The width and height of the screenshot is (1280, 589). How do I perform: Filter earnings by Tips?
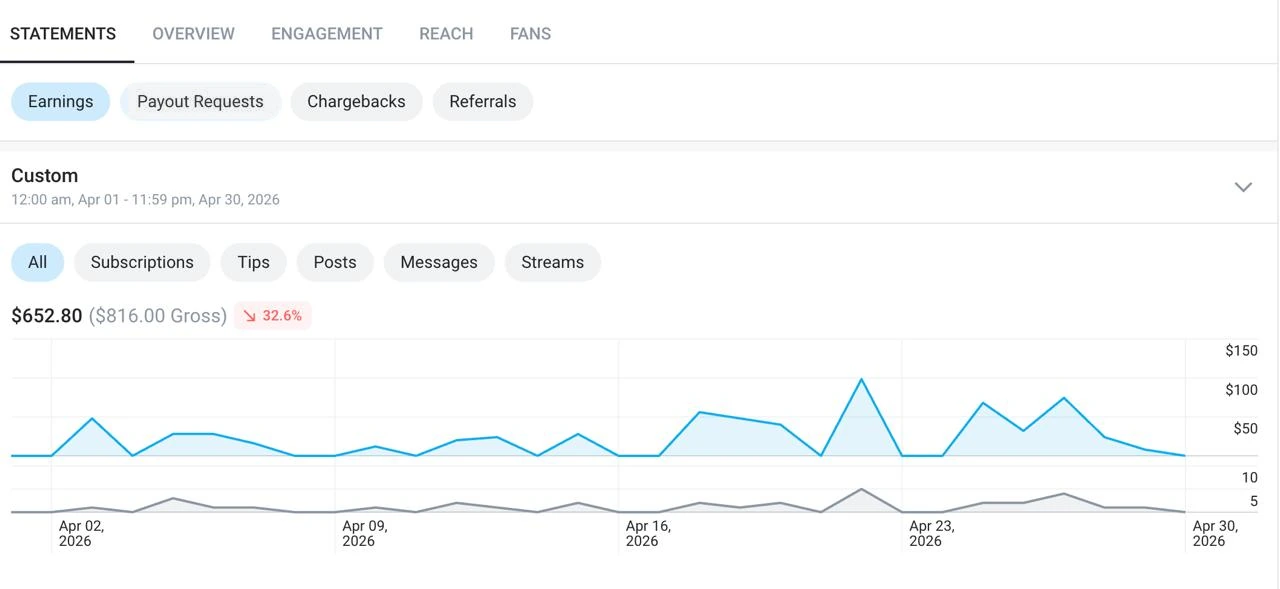coord(254,262)
